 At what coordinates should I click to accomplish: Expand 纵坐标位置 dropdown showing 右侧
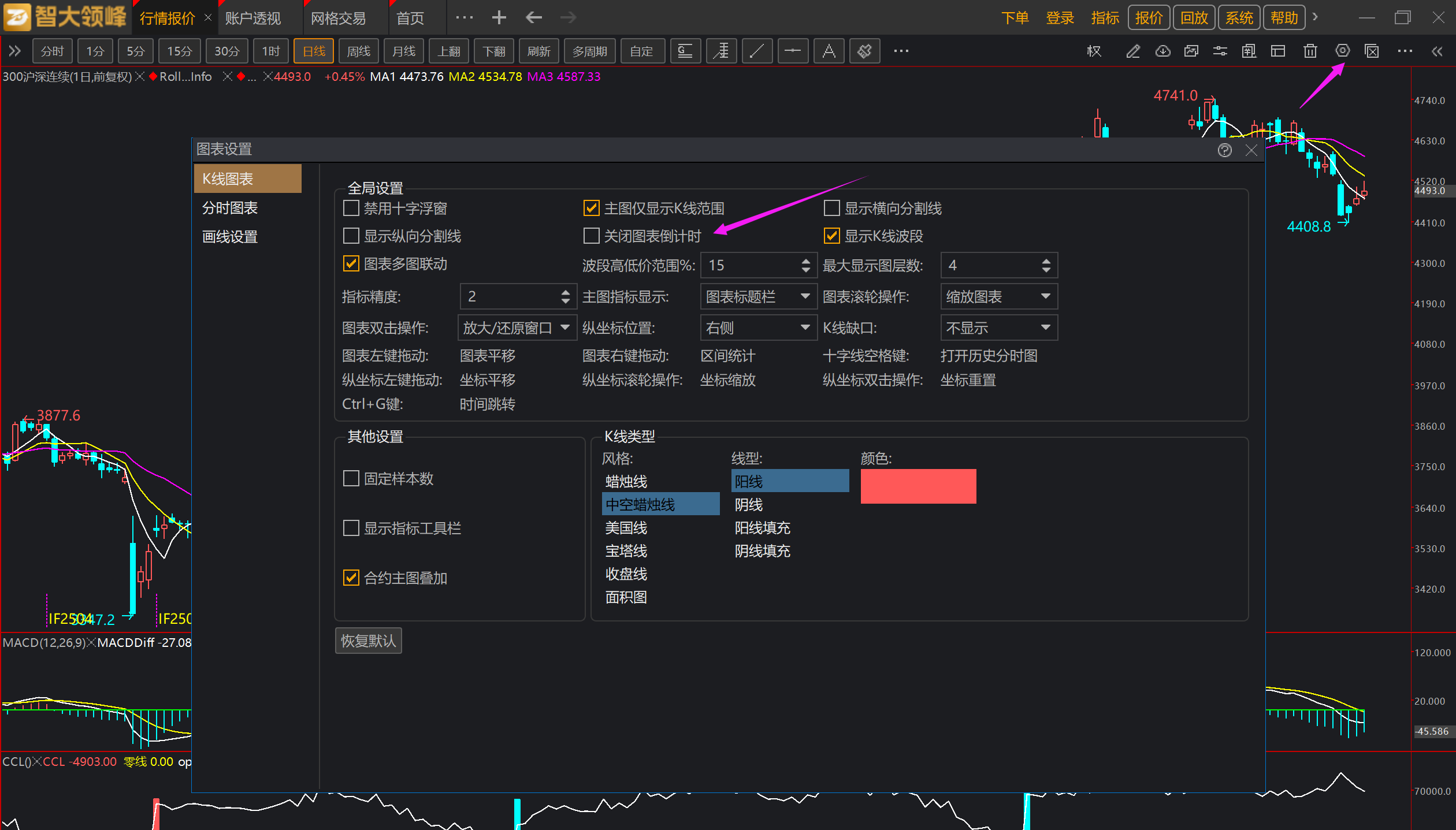coord(758,327)
